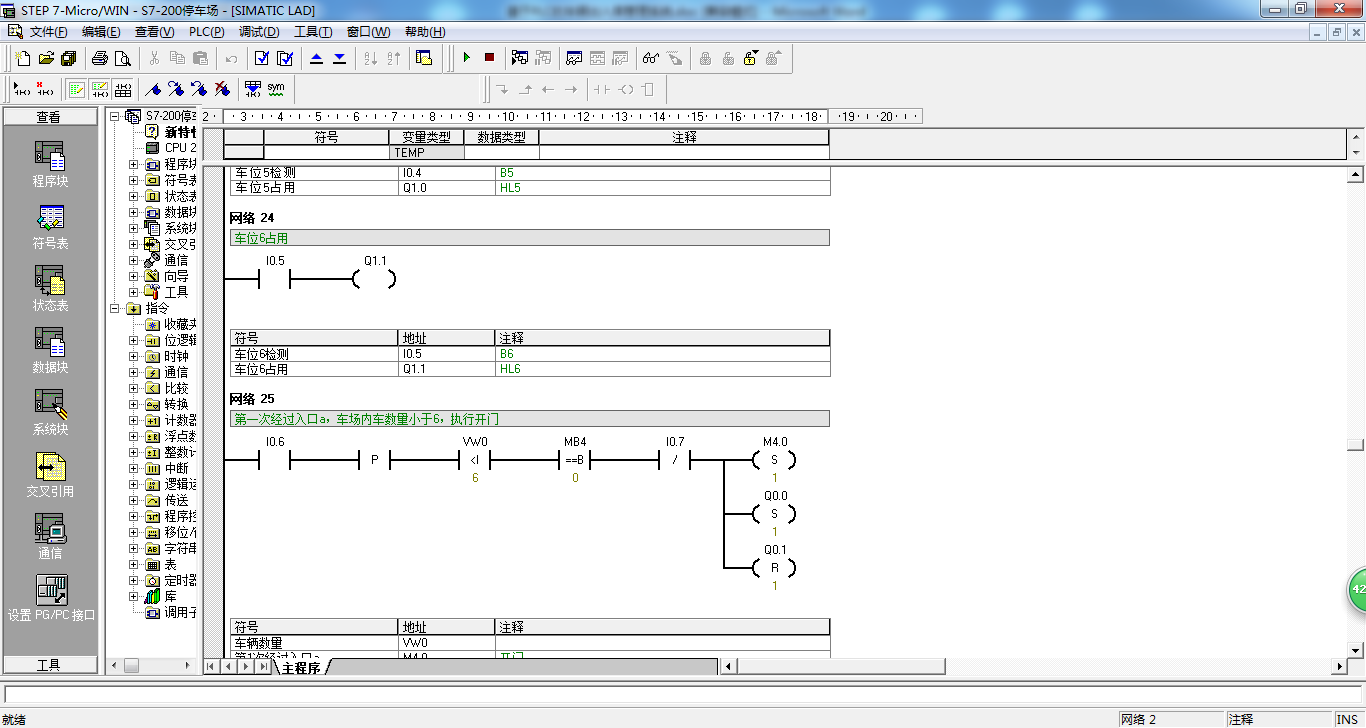1366x728 pixels.
Task: Open Symbol Table from the View bar
Action: click(x=50, y=227)
